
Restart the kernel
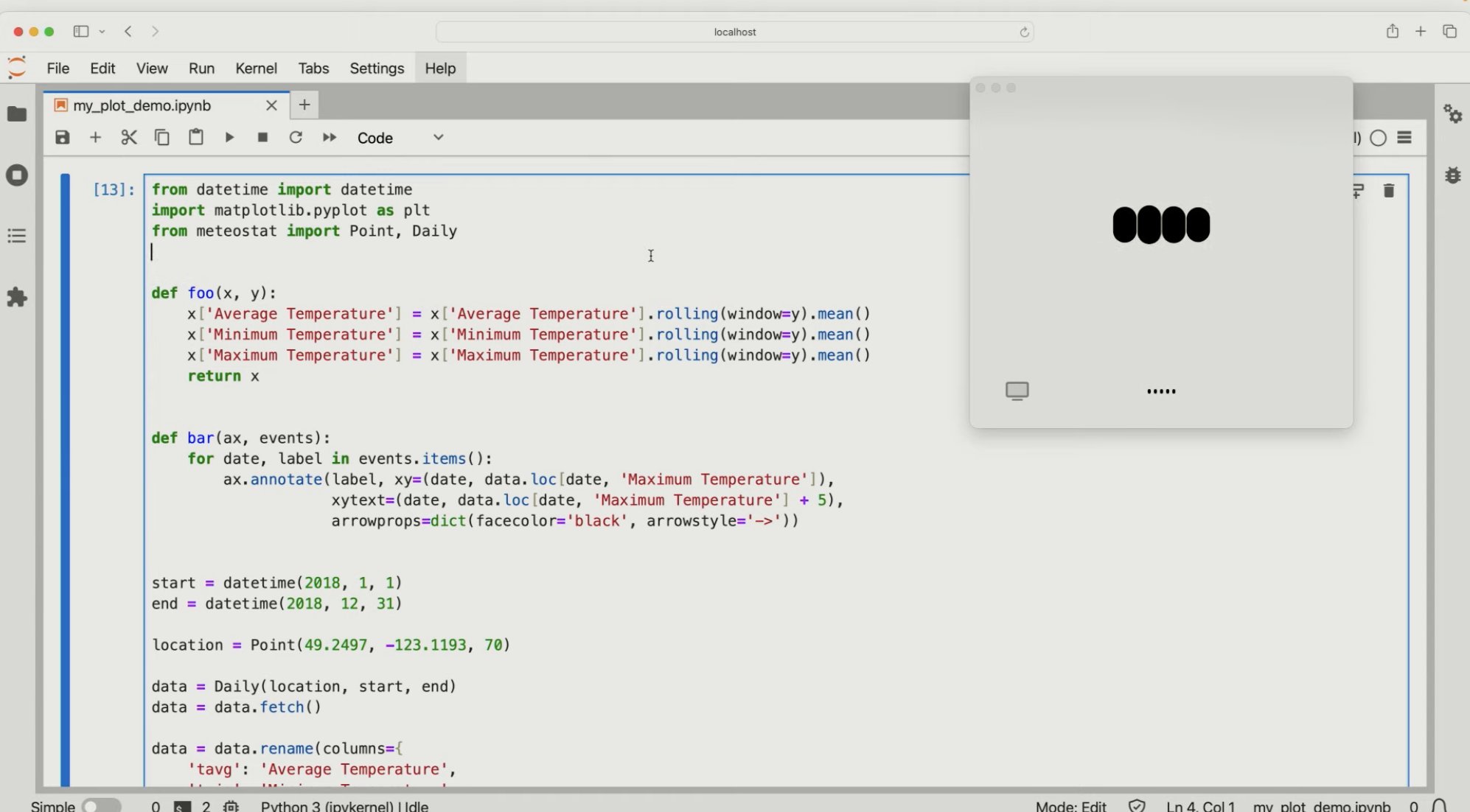296,138
